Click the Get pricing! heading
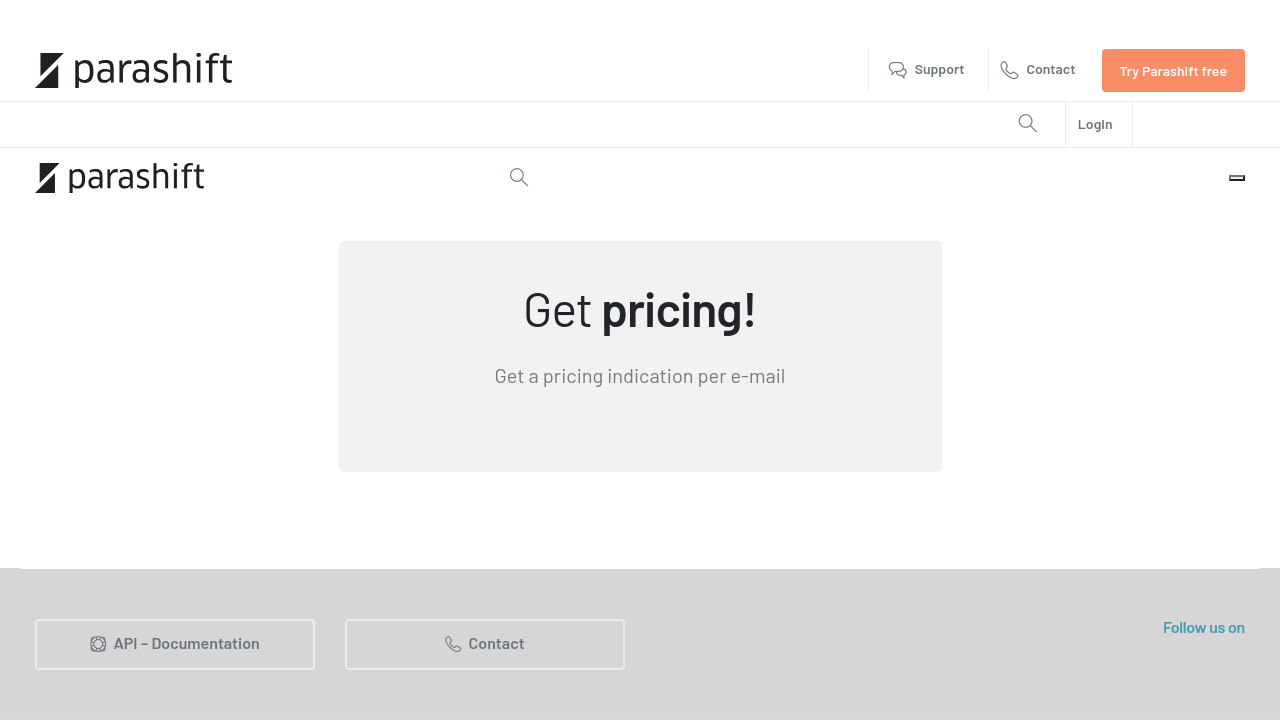This screenshot has width=1280, height=720. [640, 310]
